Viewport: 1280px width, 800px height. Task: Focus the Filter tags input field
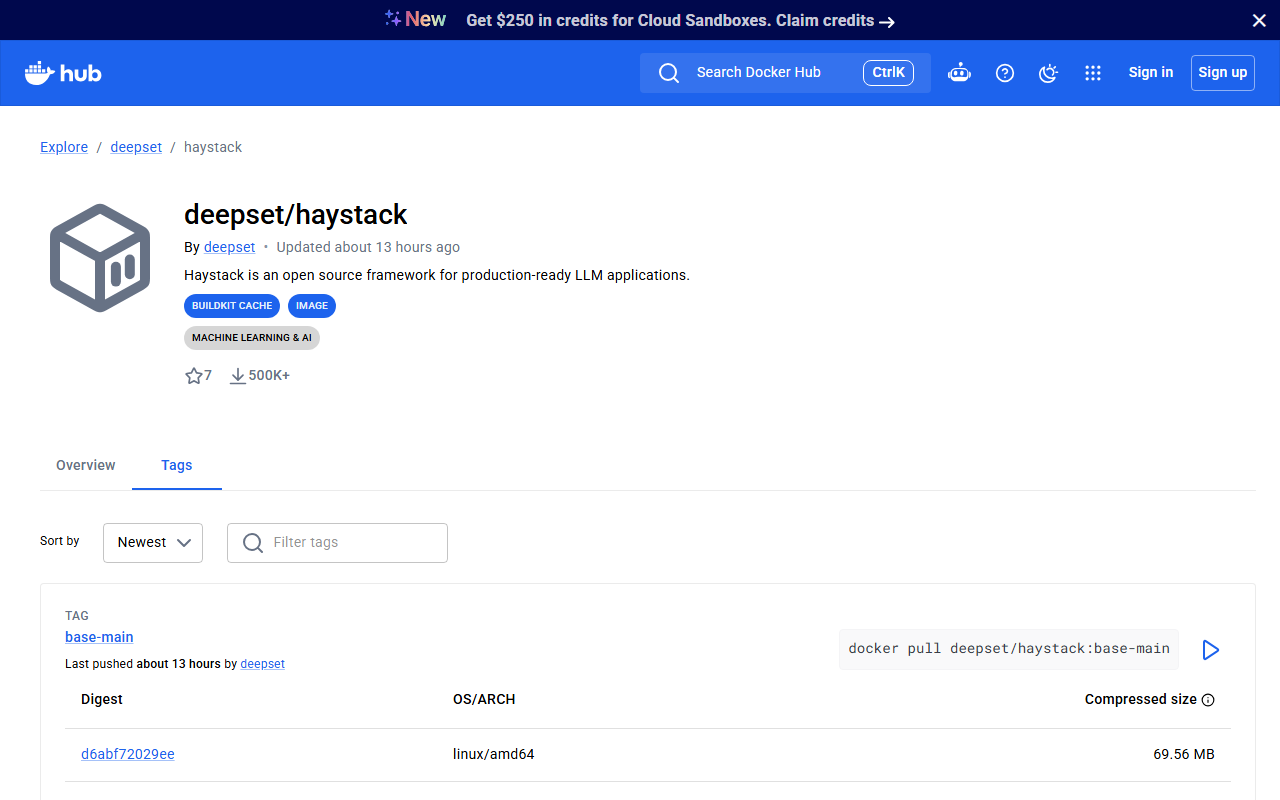[337, 542]
